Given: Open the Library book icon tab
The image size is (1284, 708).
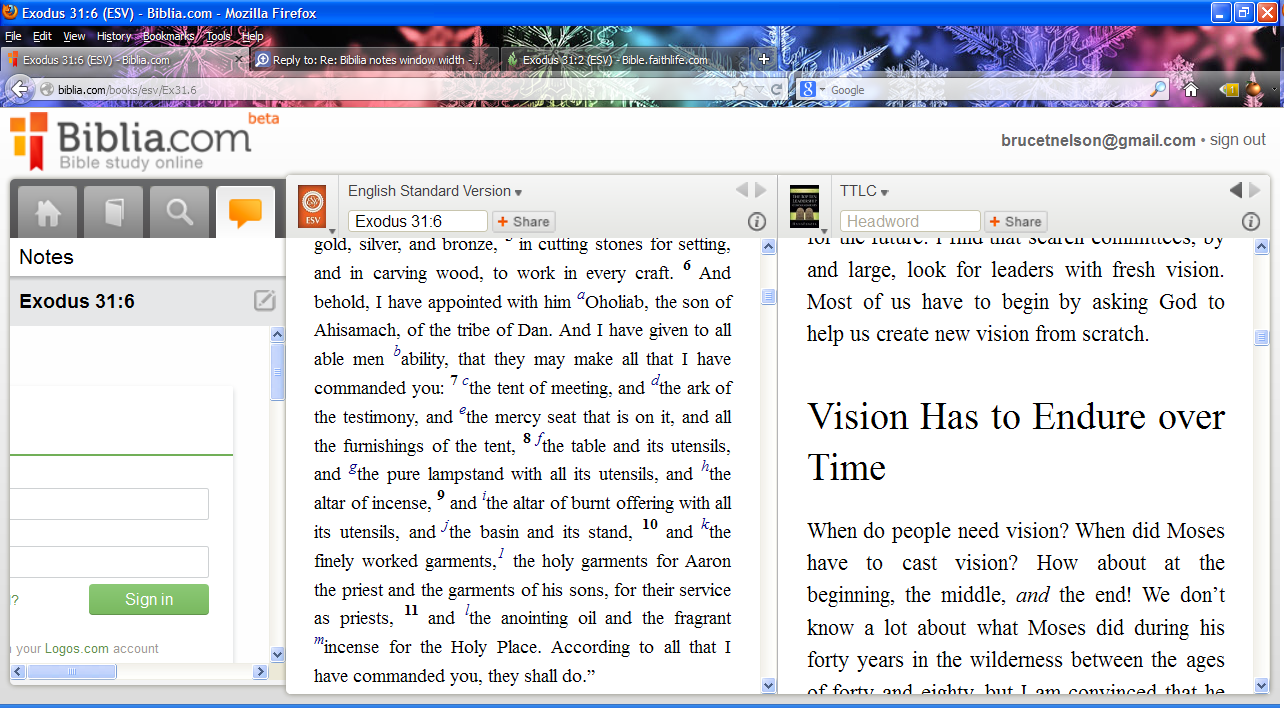Looking at the screenshot, I should pyautogui.click(x=114, y=212).
